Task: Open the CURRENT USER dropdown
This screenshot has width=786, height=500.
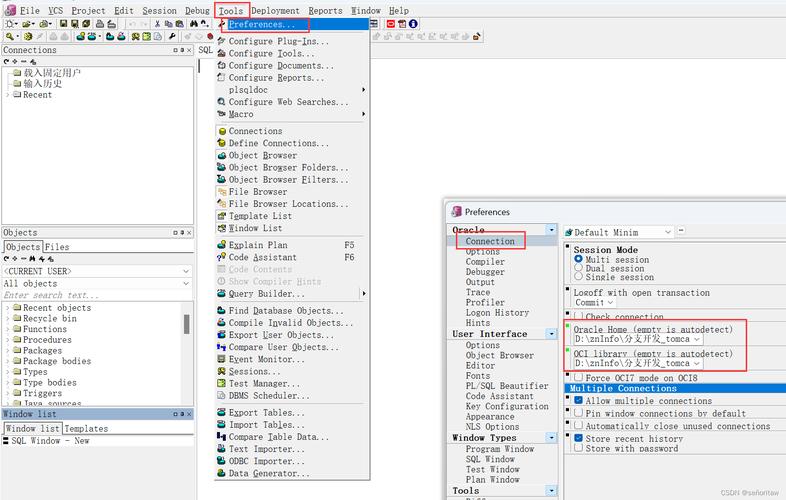Action: tap(186, 271)
